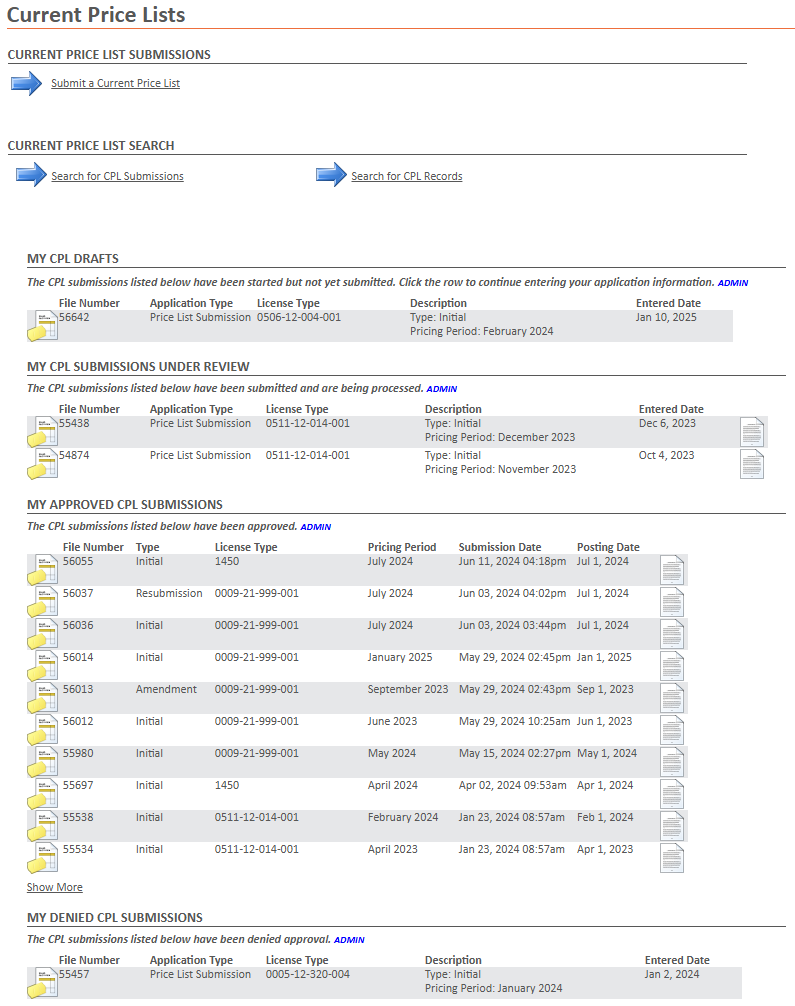
Task: Open the file icon for denied file 55457
Action: click(42, 983)
